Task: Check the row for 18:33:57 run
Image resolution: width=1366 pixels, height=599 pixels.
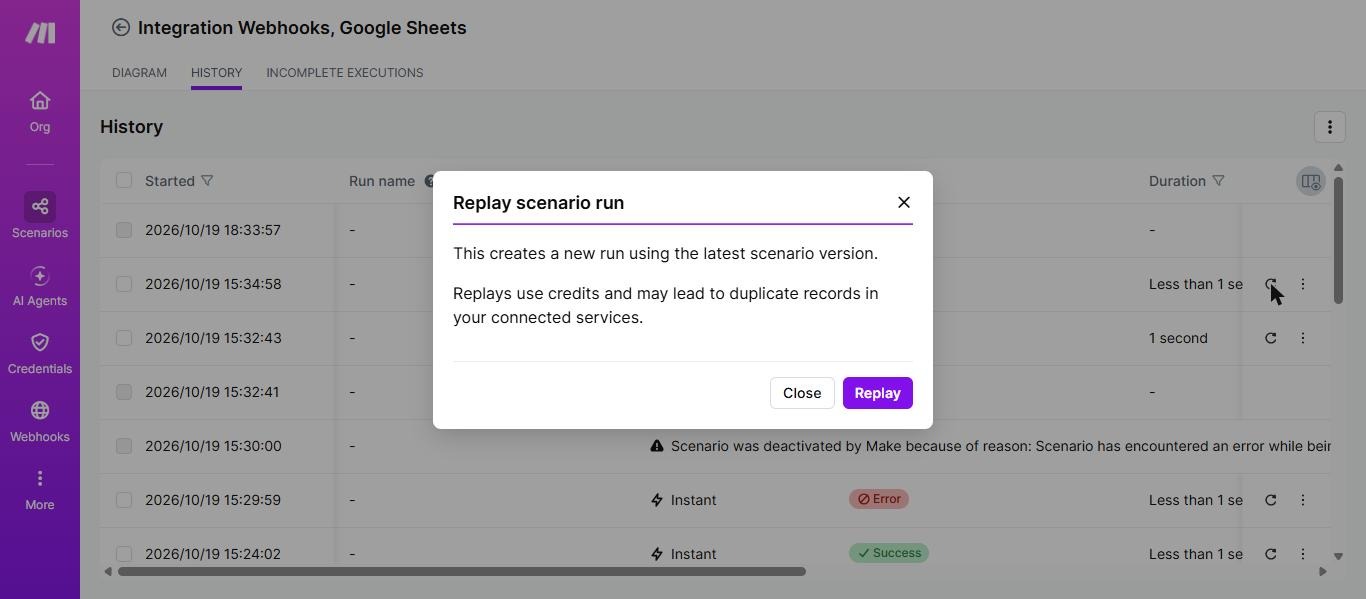Action: pos(124,230)
